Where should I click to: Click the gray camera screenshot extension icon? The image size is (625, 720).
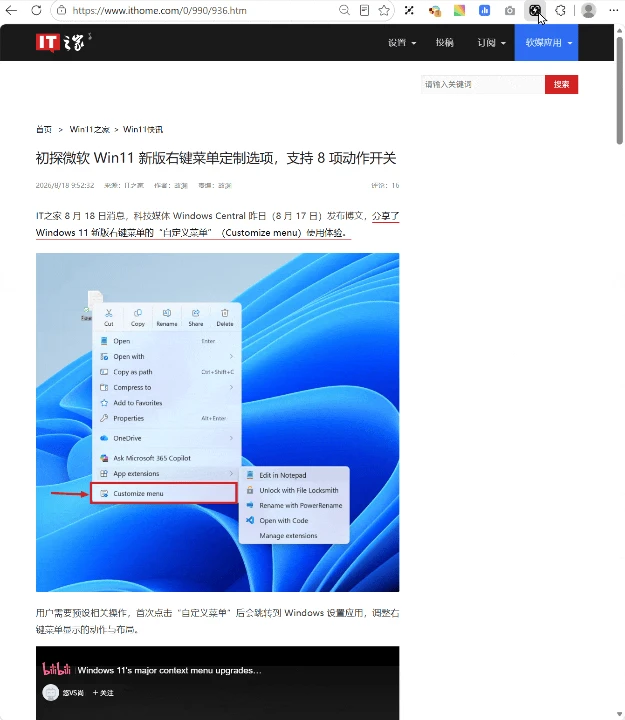pos(510,10)
